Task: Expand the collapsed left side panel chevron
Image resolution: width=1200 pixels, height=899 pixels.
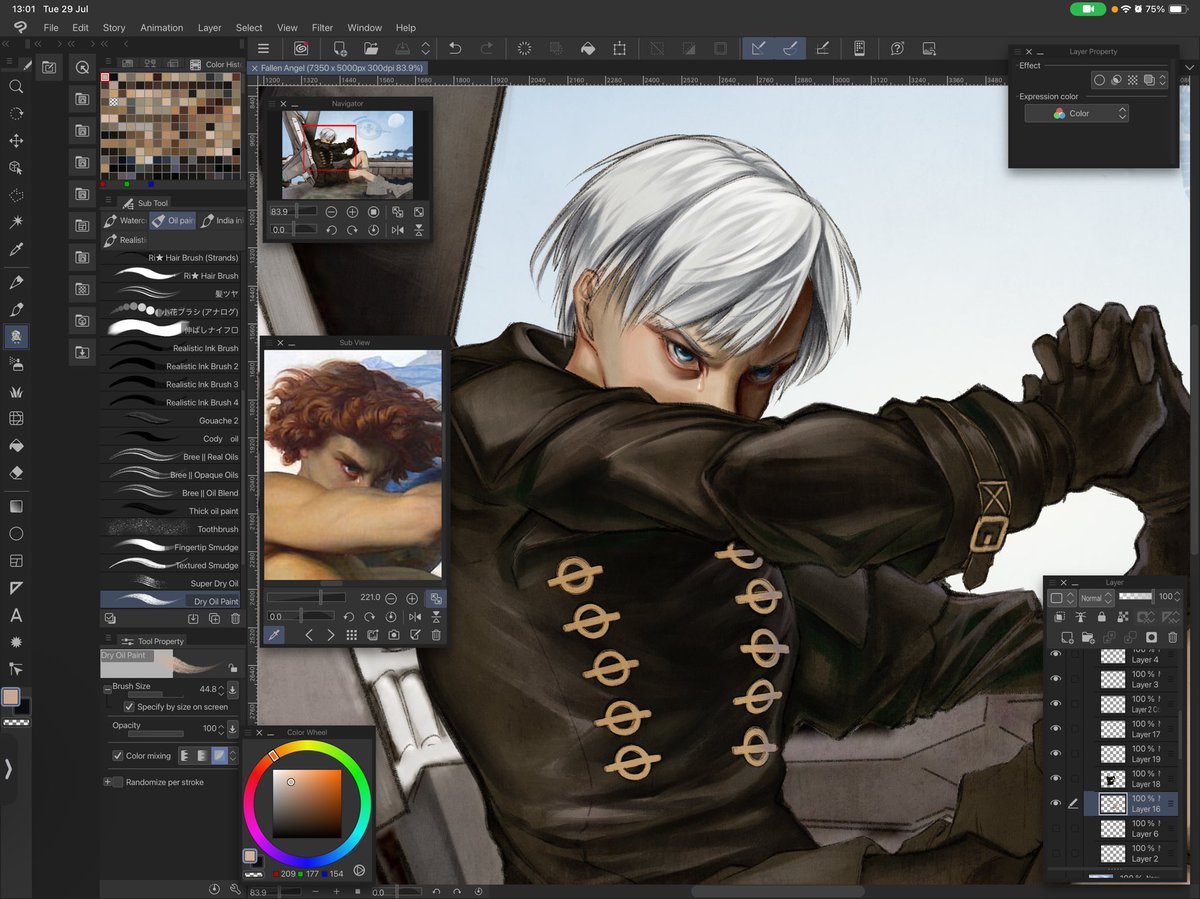Action: pos(8,769)
